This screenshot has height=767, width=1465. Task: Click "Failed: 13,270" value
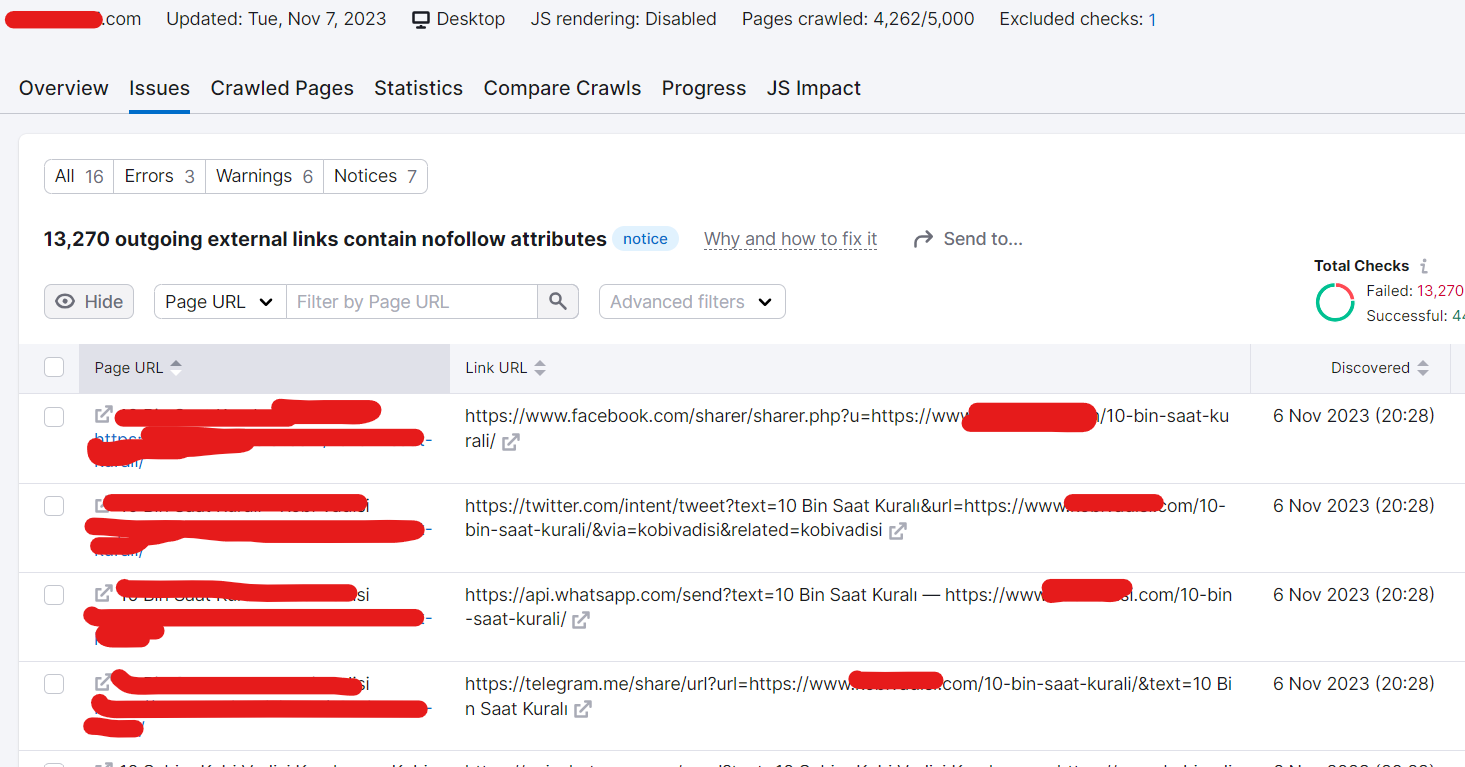1415,291
